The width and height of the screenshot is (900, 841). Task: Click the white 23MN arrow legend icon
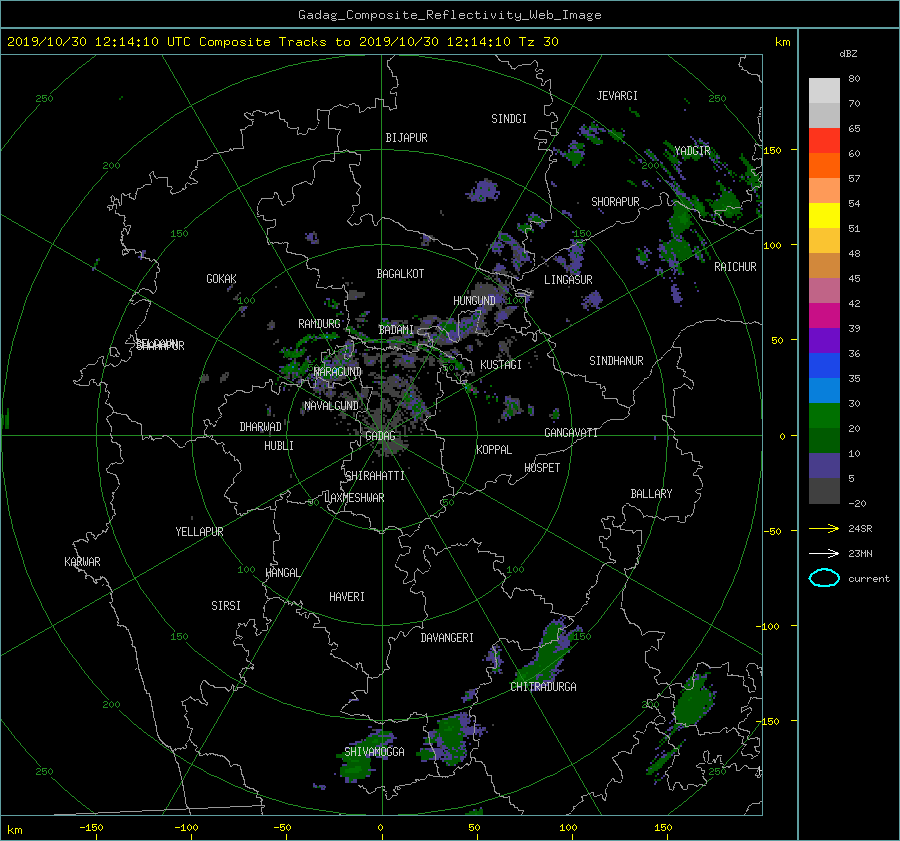tap(824, 553)
